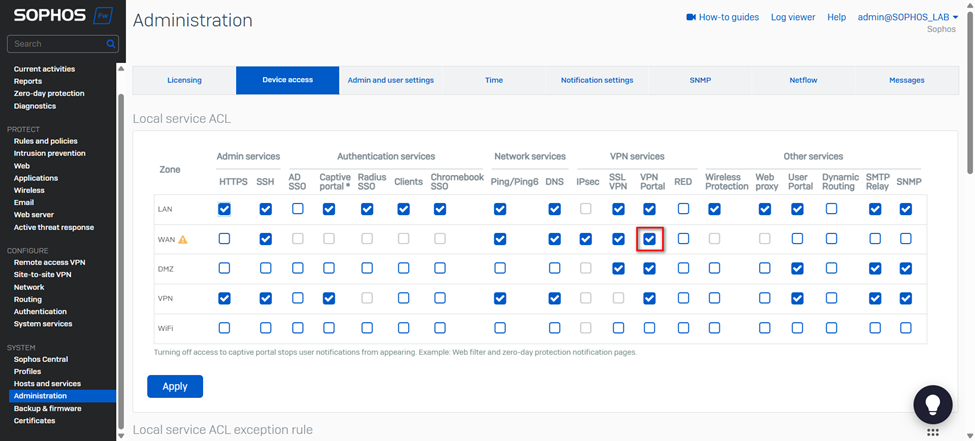This screenshot has width=975, height=441.
Task: Enable Ping/Ping6 for WiFi zone
Action: coord(499,328)
